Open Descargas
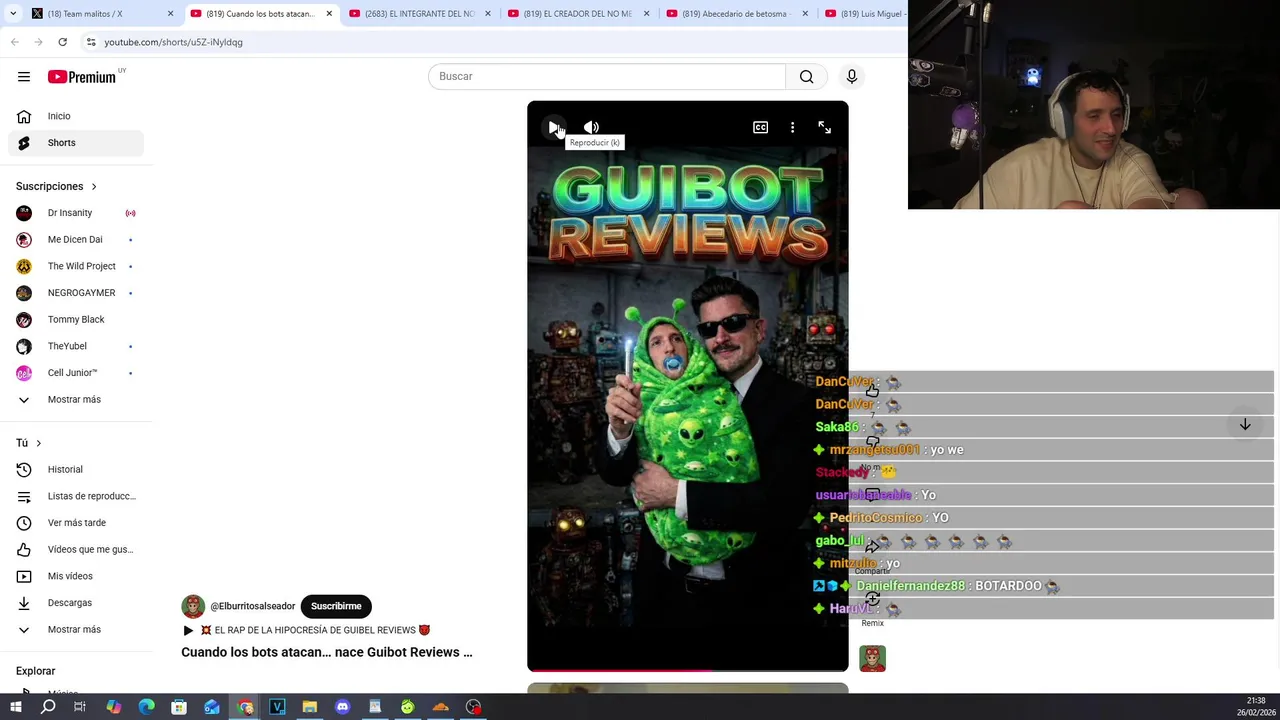 [76, 603]
